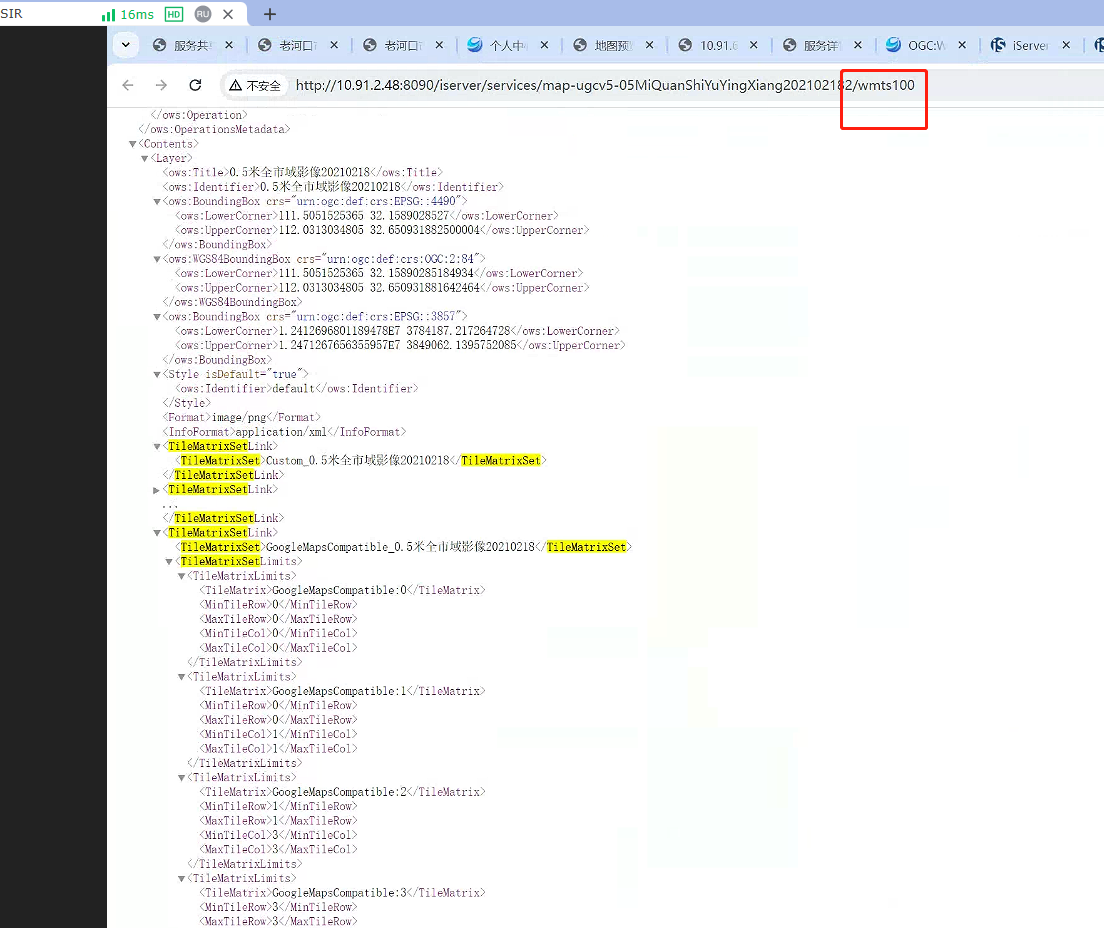The height and width of the screenshot is (928, 1104).
Task: Collapse the ows:WGS84BoundingBox node
Action: point(157,259)
